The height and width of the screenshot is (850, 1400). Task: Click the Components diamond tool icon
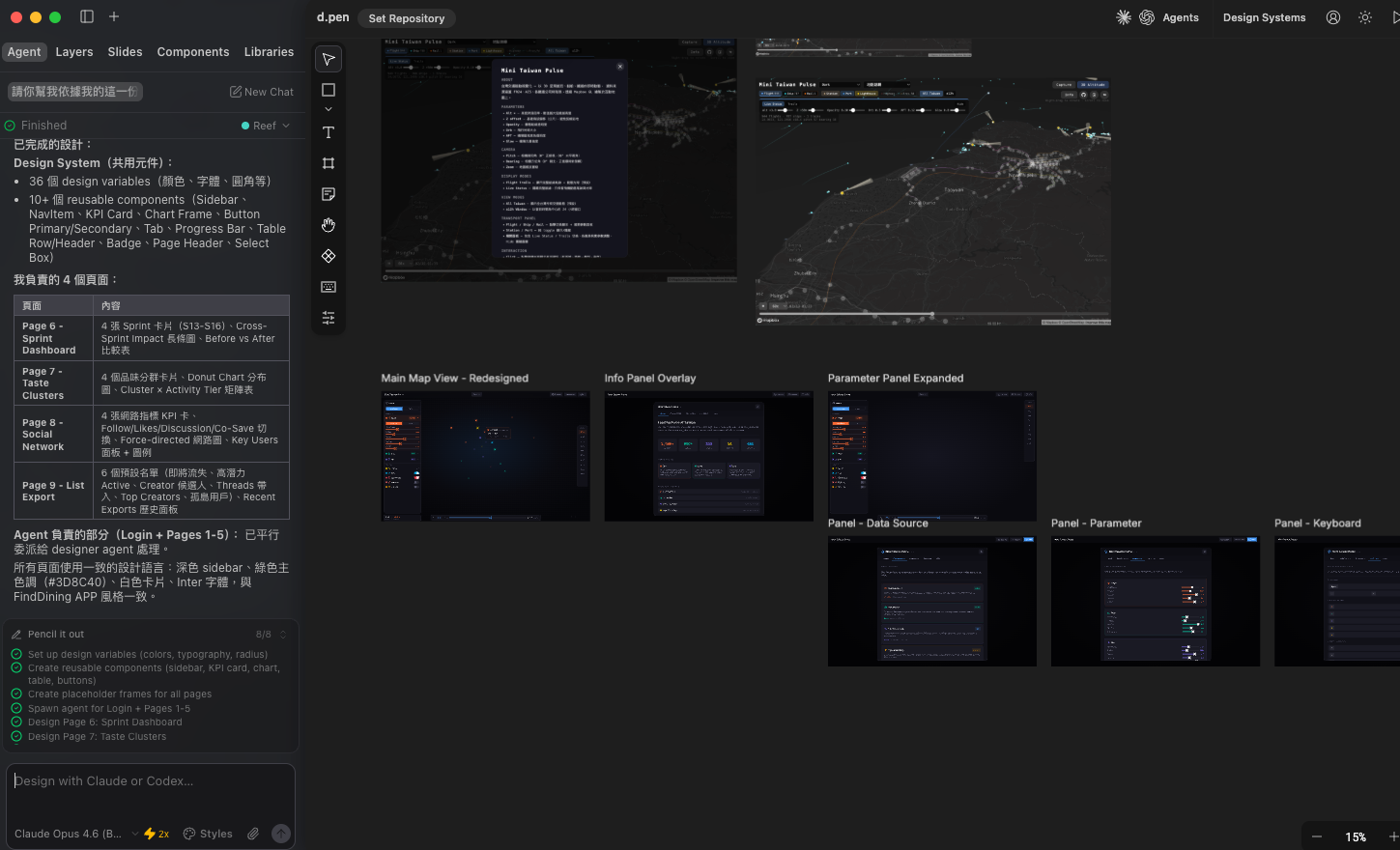pyautogui.click(x=329, y=256)
